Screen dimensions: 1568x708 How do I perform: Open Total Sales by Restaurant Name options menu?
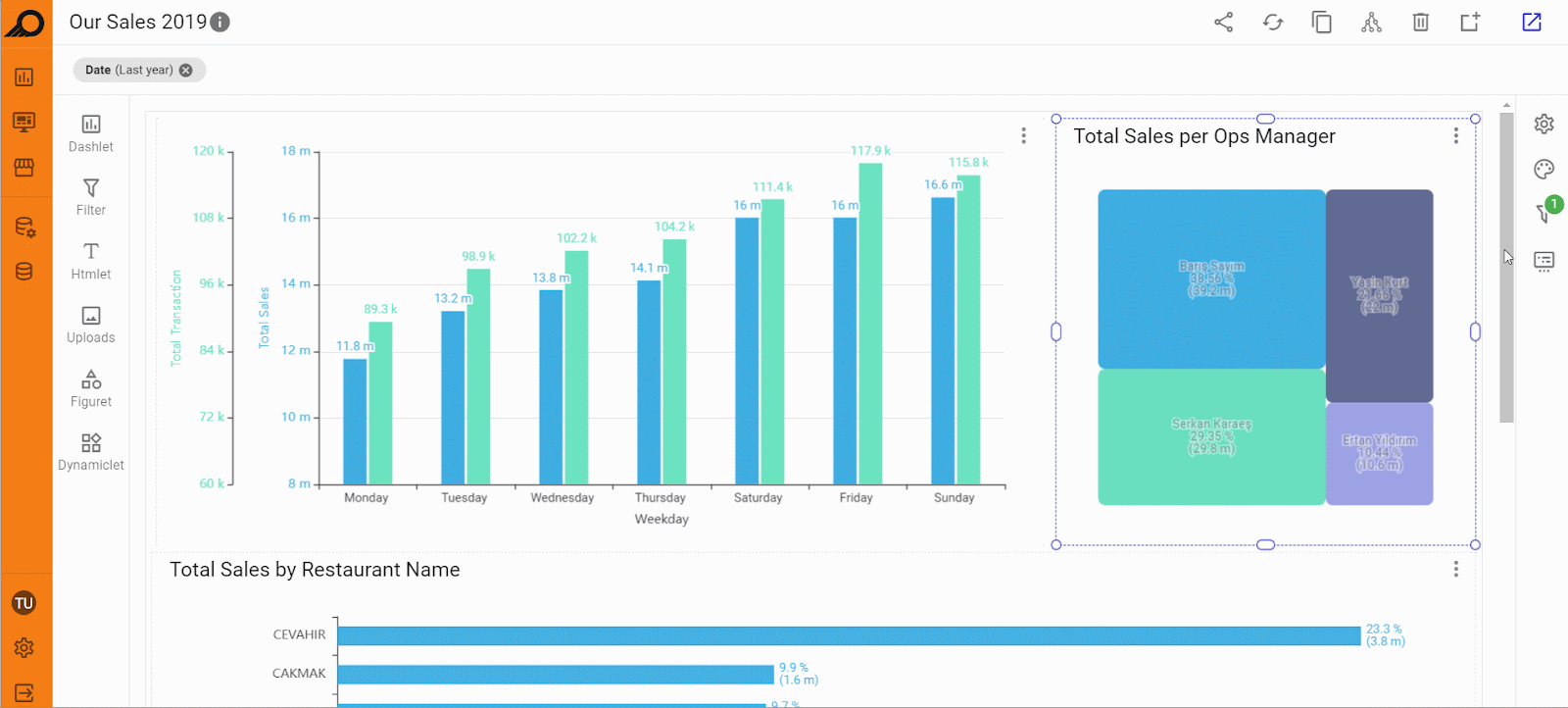pyautogui.click(x=1456, y=569)
